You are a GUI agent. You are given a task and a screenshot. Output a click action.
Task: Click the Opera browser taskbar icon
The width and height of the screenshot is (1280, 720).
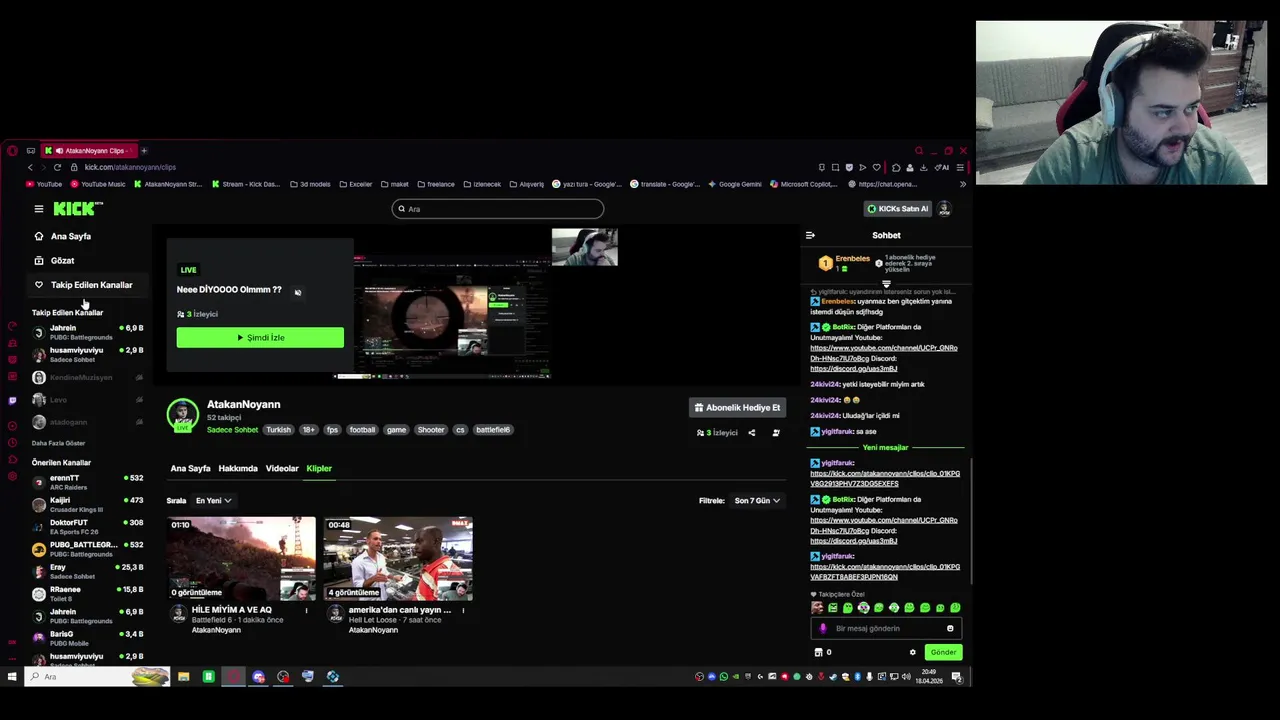[233, 677]
